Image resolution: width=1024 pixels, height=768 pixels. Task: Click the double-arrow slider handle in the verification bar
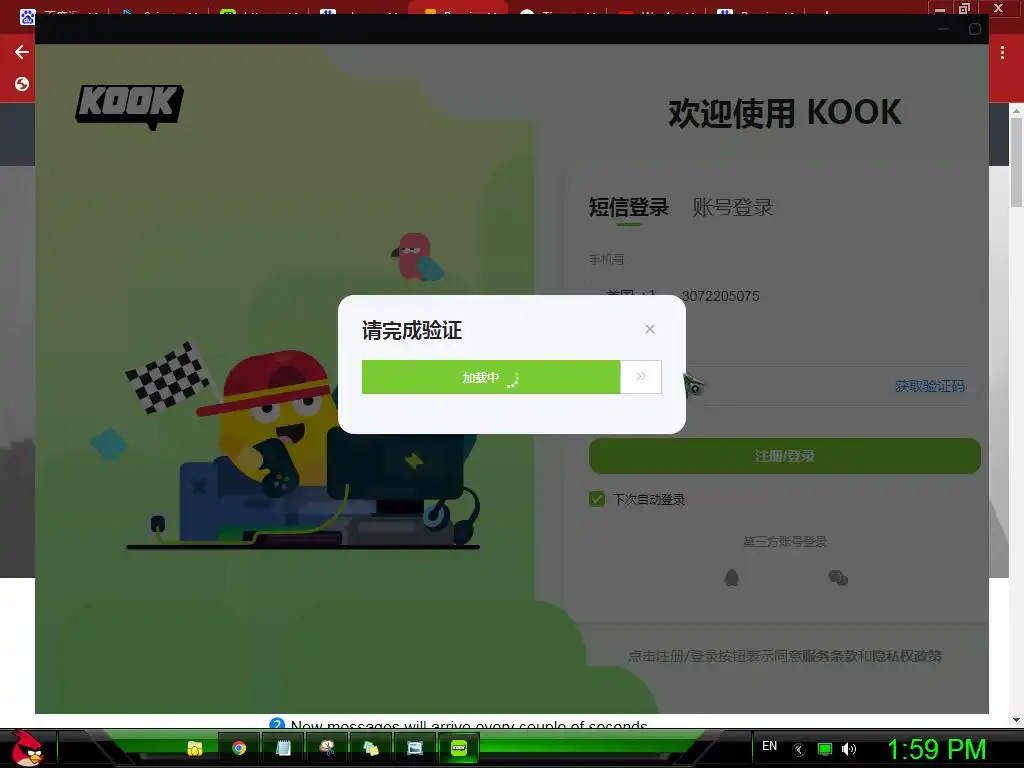pos(641,377)
